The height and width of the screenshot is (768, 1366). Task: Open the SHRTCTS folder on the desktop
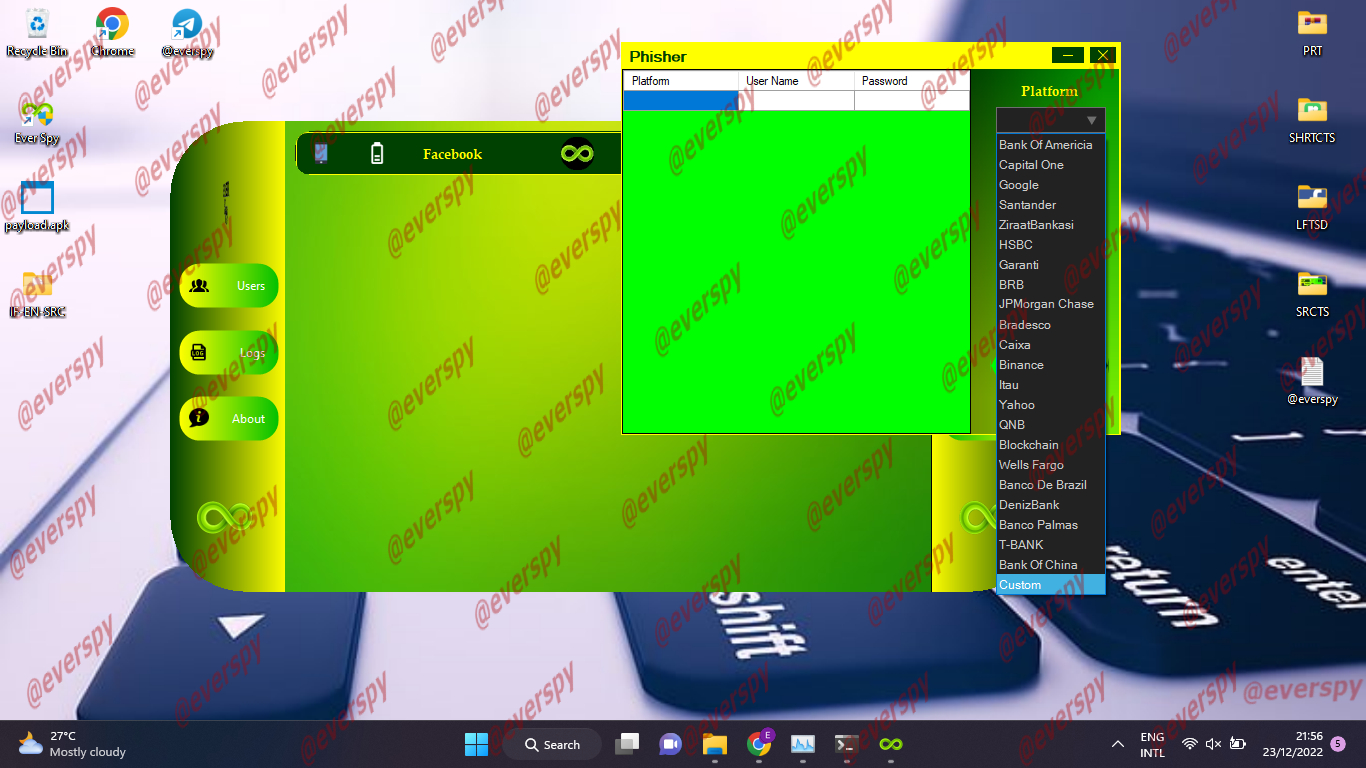coord(1312,120)
